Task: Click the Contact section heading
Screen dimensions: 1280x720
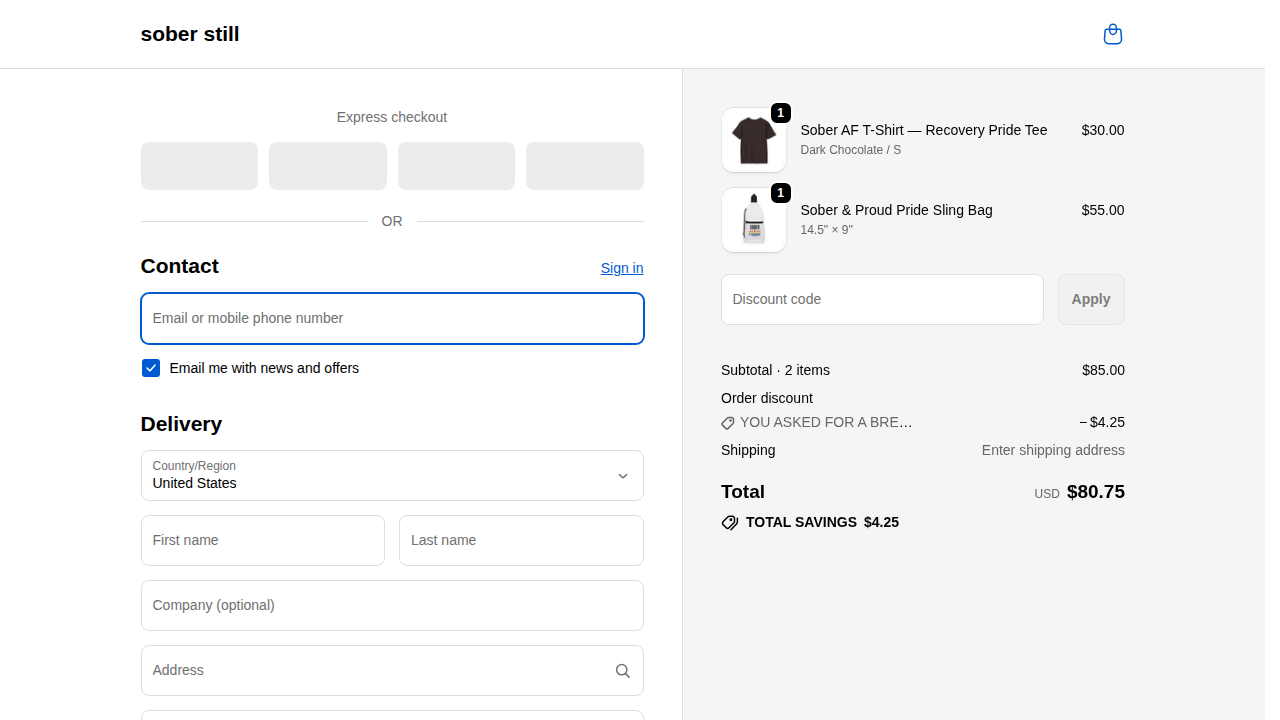Action: tap(180, 266)
